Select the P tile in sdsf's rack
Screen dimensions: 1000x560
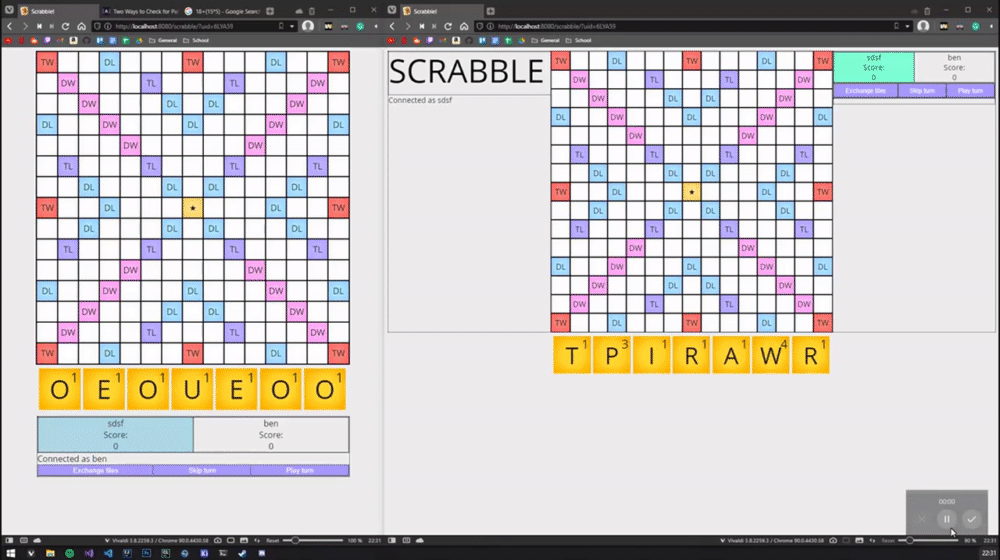(x=611, y=355)
